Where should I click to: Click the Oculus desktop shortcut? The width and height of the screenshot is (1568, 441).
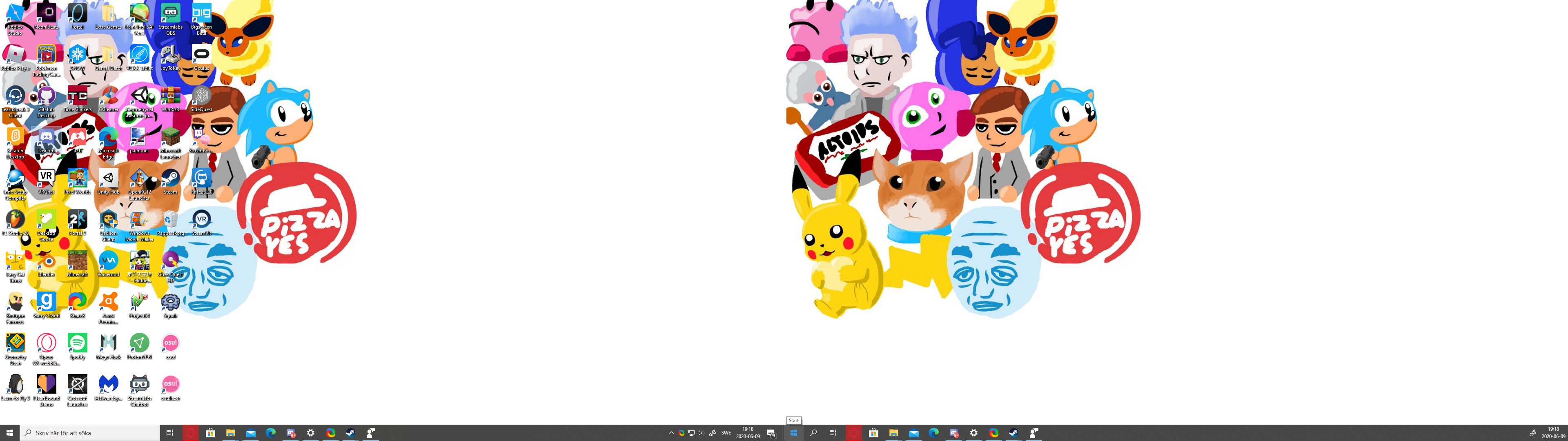click(x=201, y=57)
